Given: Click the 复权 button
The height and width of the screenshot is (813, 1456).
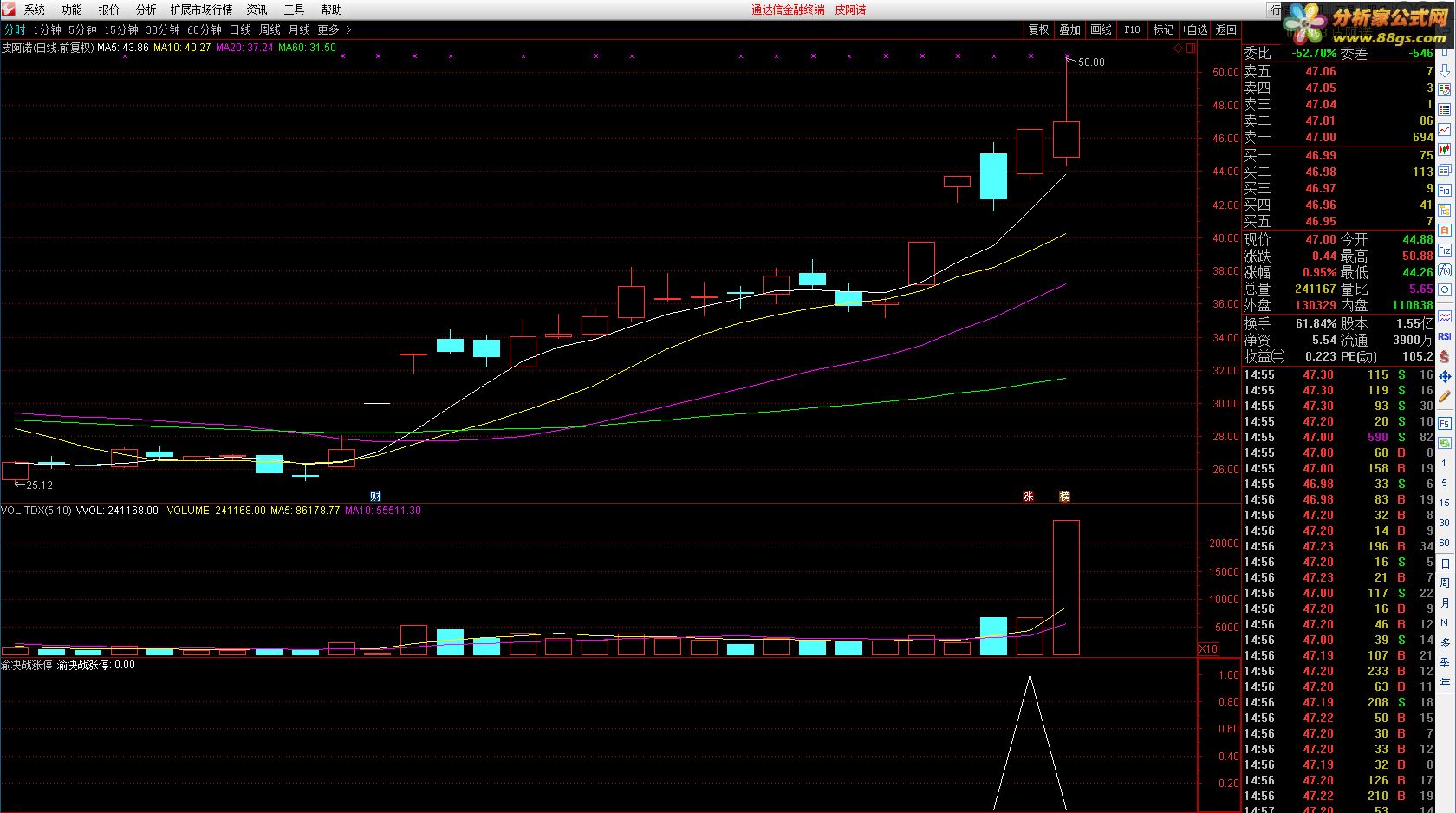Looking at the screenshot, I should tap(1038, 29).
